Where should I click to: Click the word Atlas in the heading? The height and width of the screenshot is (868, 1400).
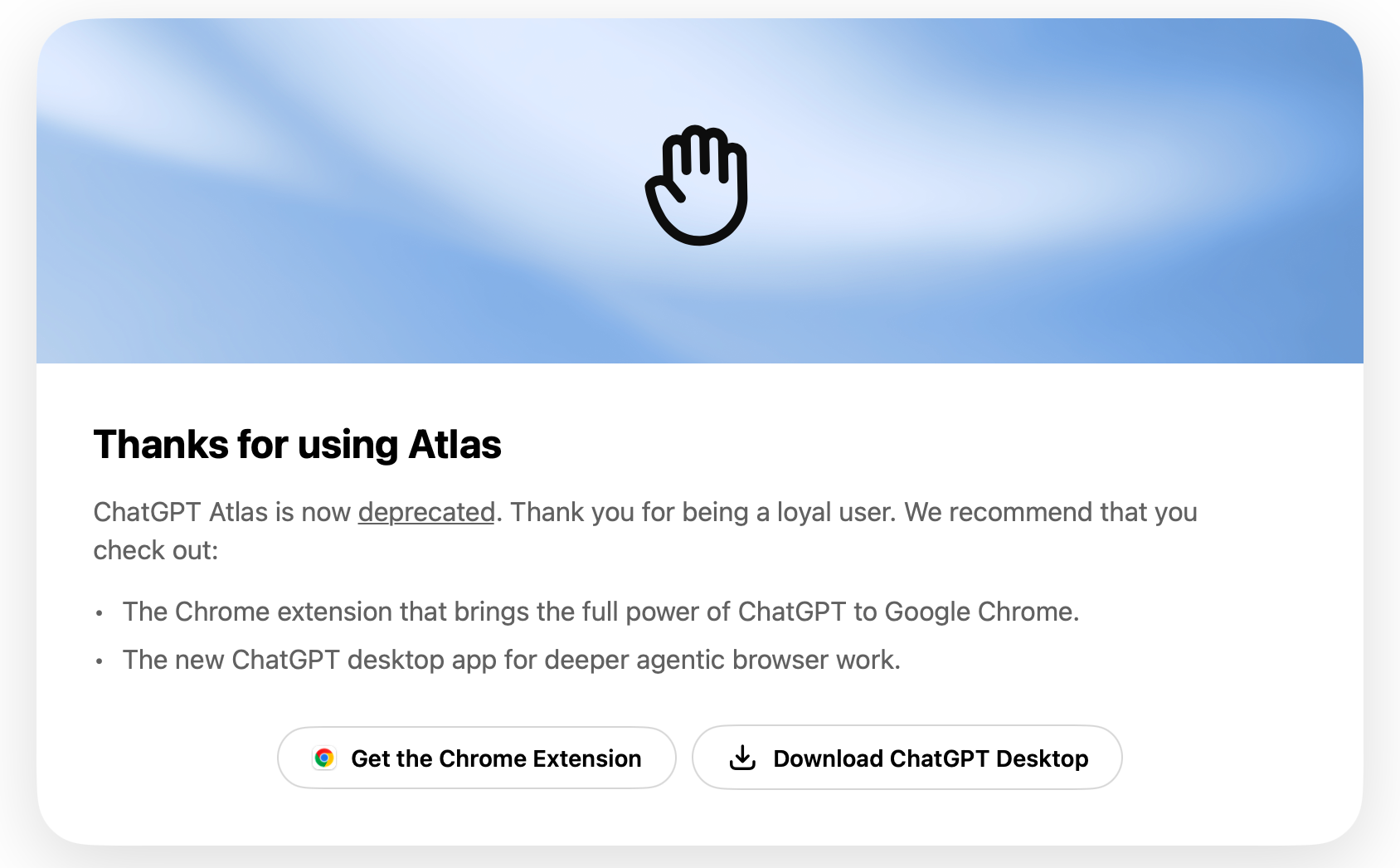(x=455, y=444)
